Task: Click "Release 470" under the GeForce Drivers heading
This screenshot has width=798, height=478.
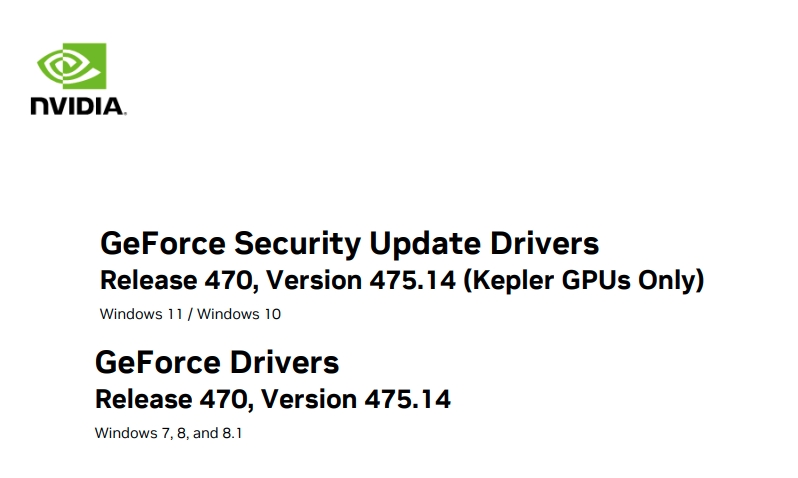Action: coord(172,399)
